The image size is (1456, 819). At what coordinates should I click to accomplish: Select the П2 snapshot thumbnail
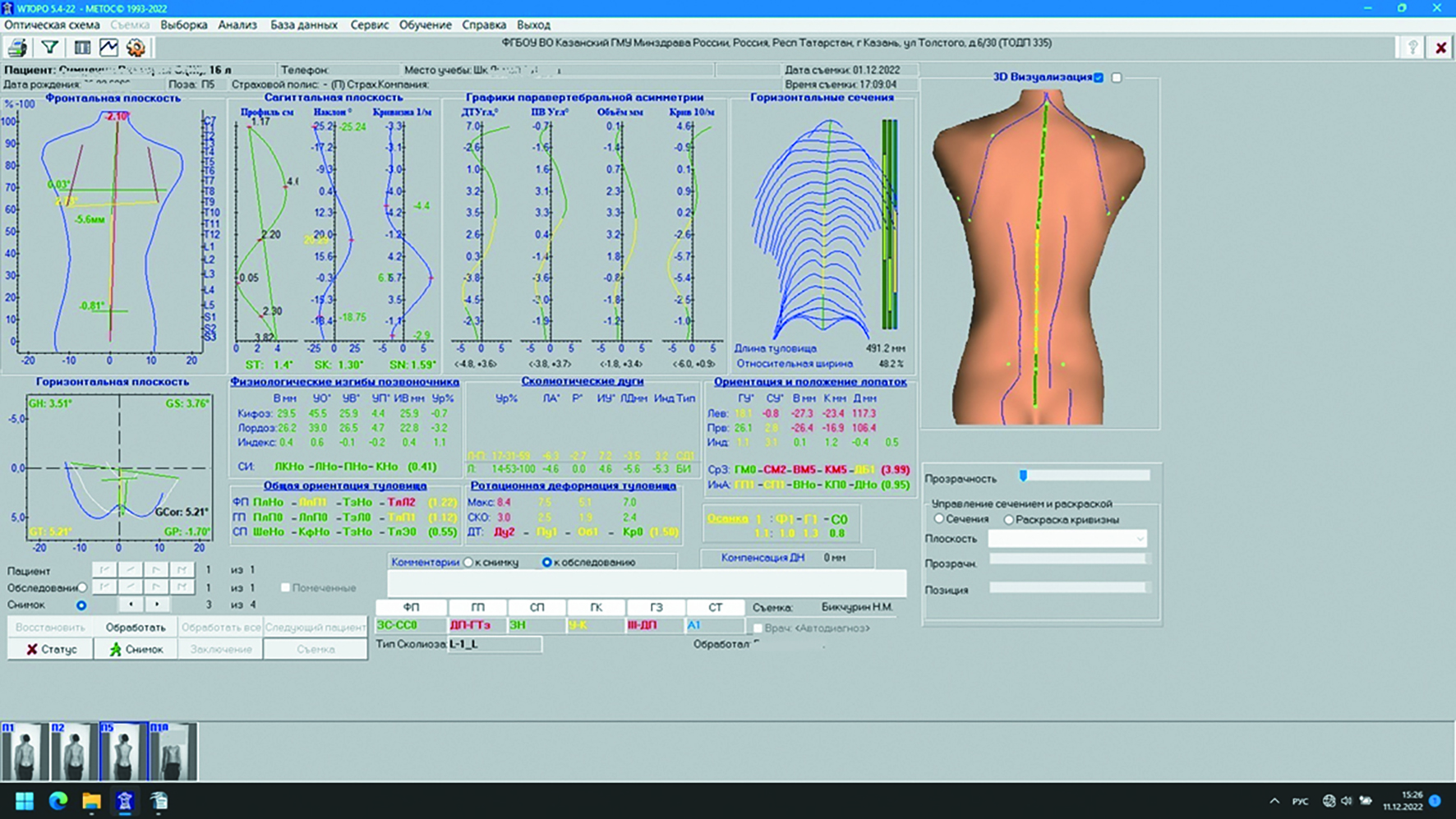click(x=73, y=752)
